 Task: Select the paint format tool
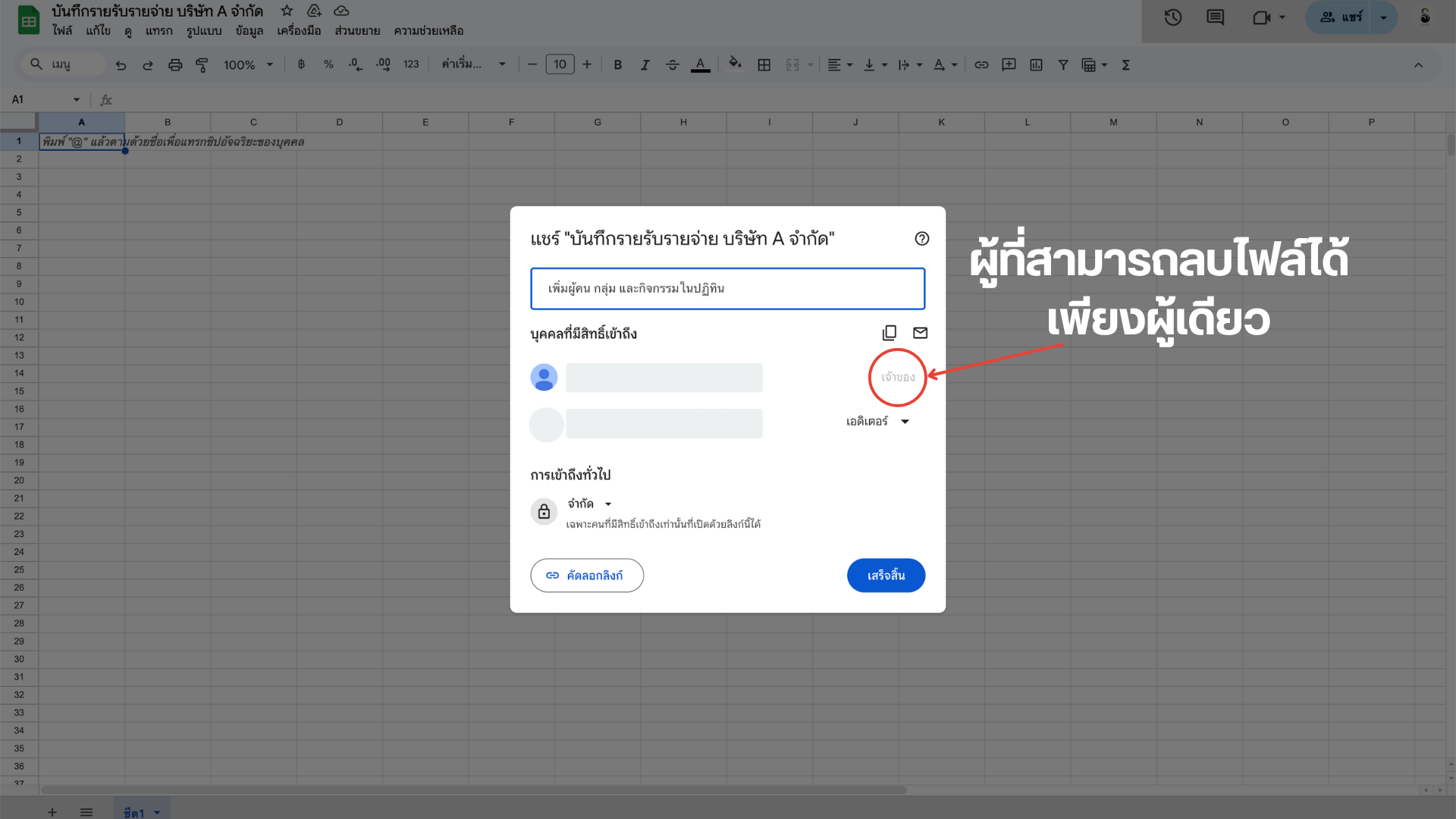[x=202, y=65]
